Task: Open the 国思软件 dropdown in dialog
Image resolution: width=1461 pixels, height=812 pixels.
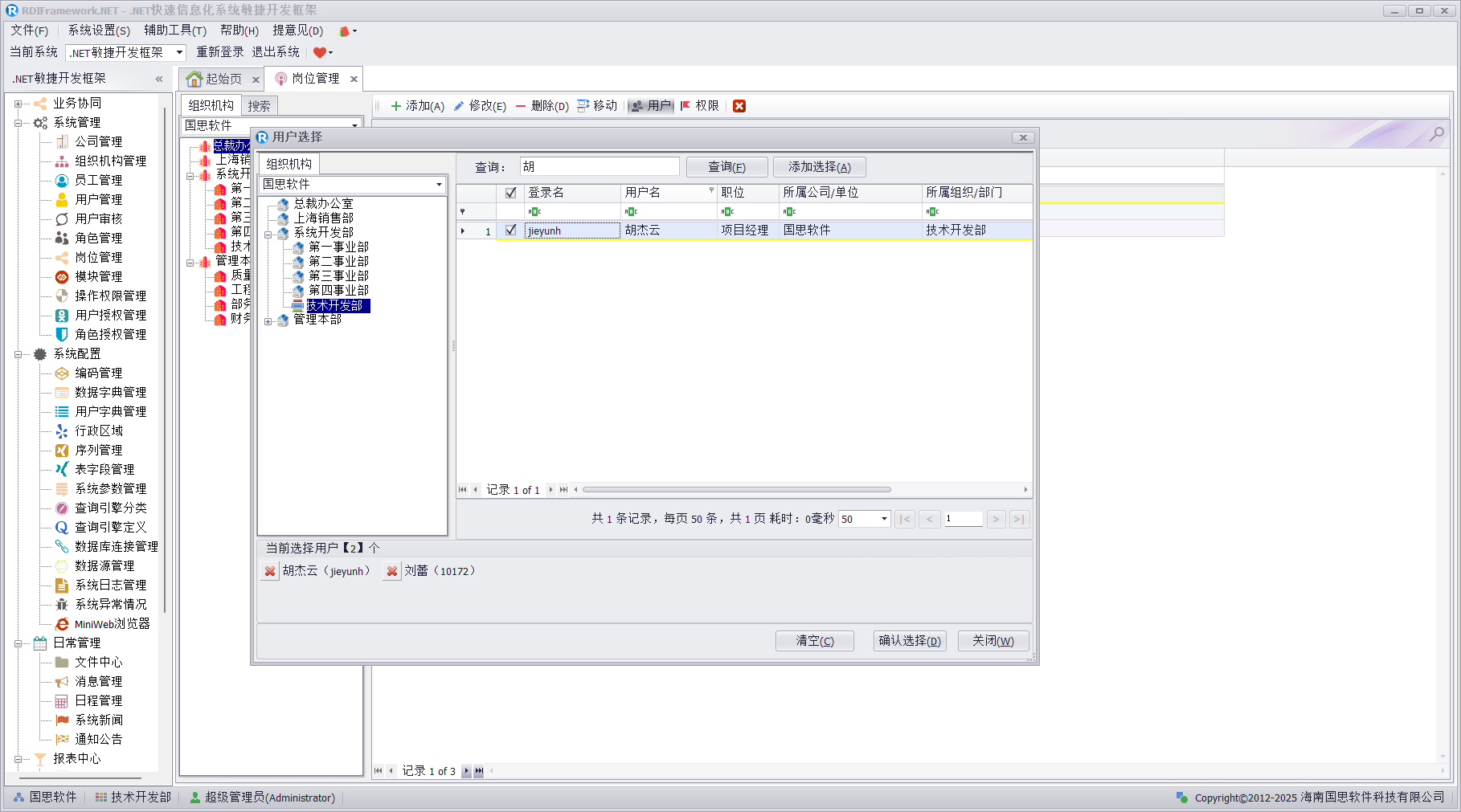Action: click(439, 185)
